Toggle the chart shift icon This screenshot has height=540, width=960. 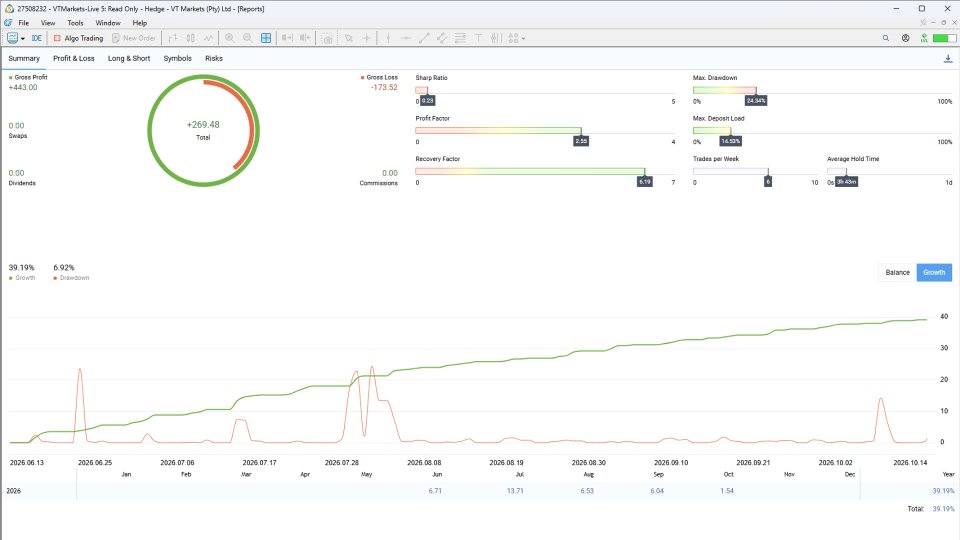click(x=305, y=38)
